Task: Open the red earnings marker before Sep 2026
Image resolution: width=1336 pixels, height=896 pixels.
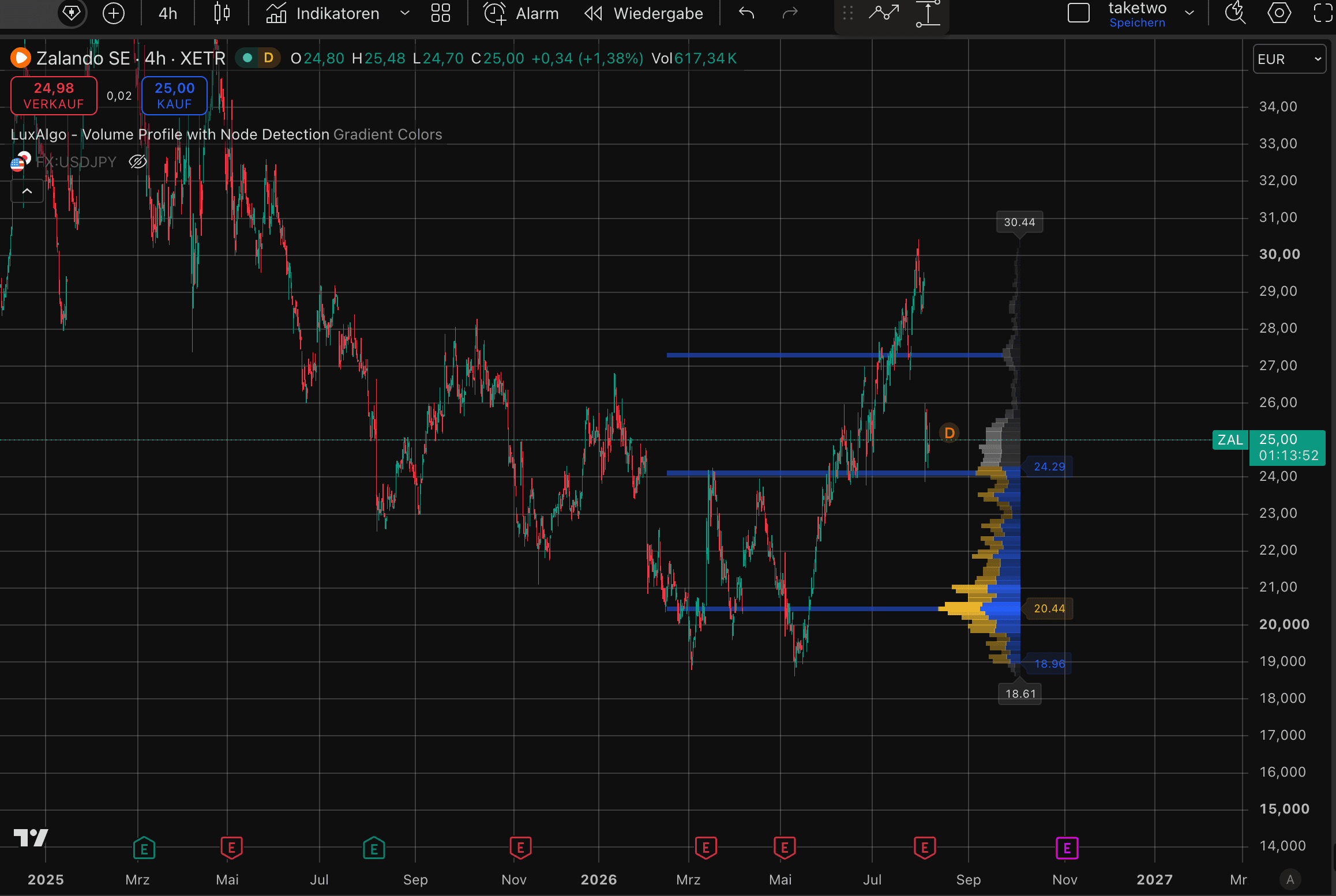Action: tap(925, 848)
